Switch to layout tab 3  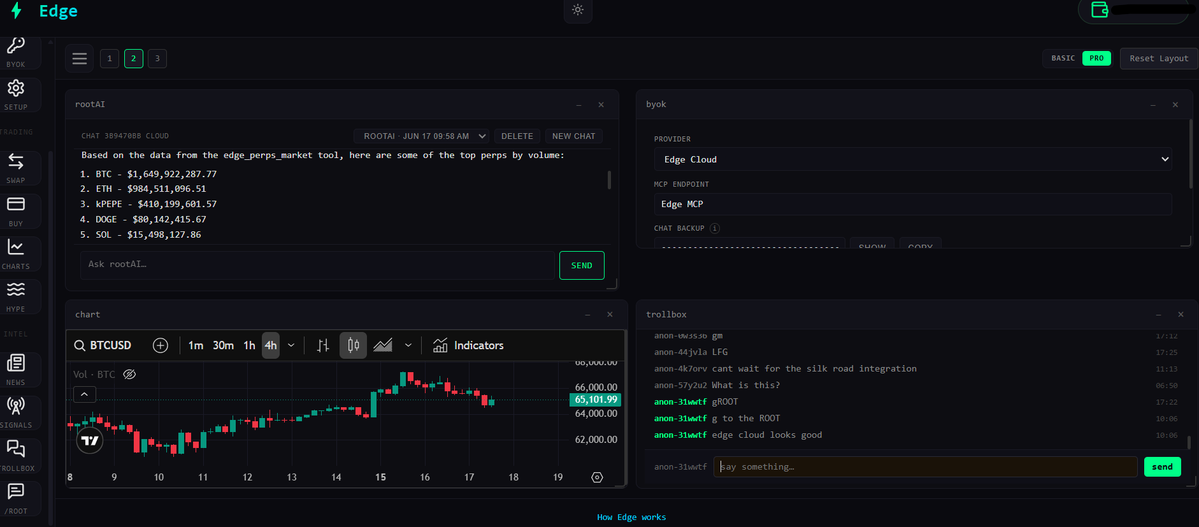158,58
